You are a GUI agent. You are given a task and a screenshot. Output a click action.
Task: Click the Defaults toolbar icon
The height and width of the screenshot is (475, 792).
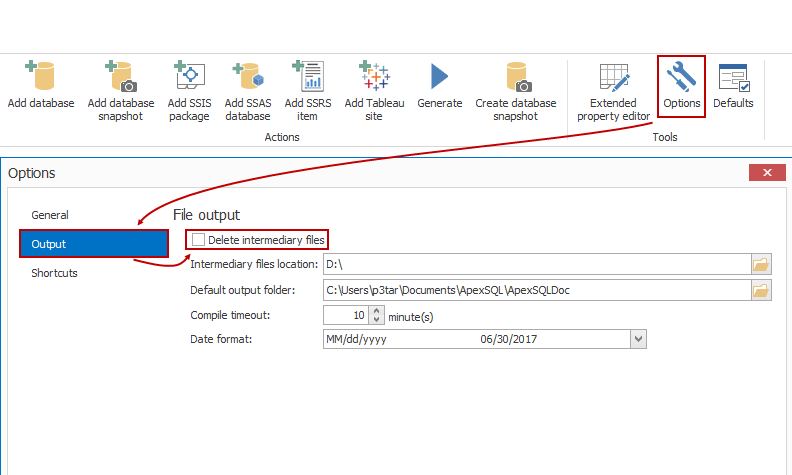click(x=733, y=78)
